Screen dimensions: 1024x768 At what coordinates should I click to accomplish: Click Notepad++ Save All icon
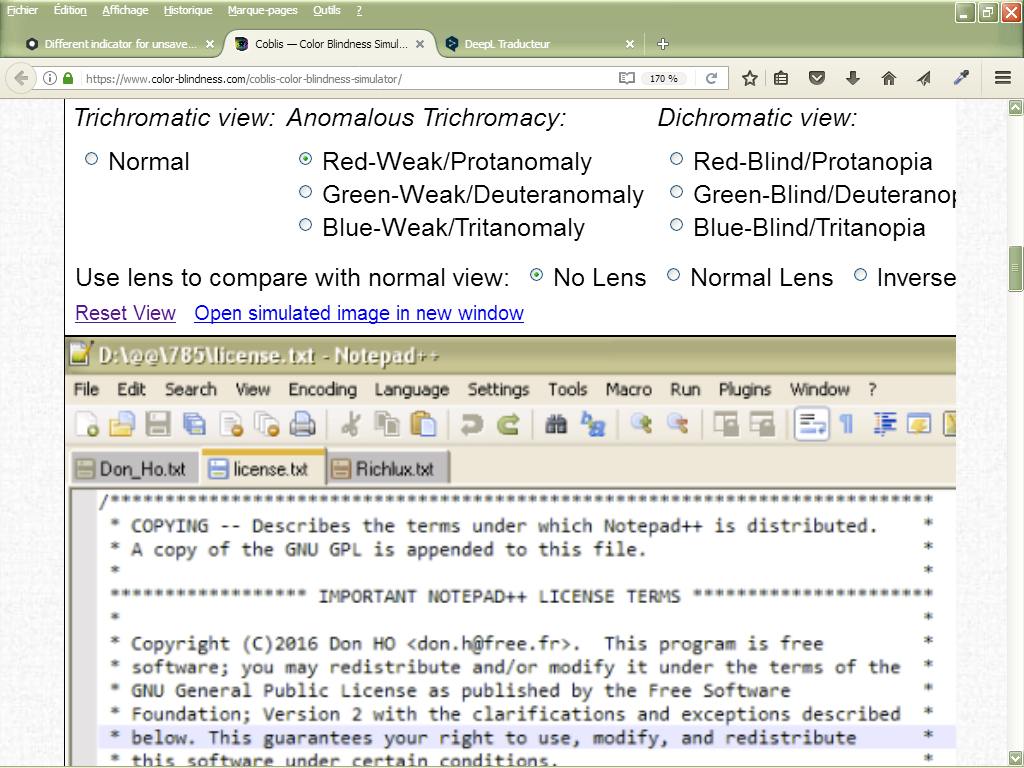point(194,424)
